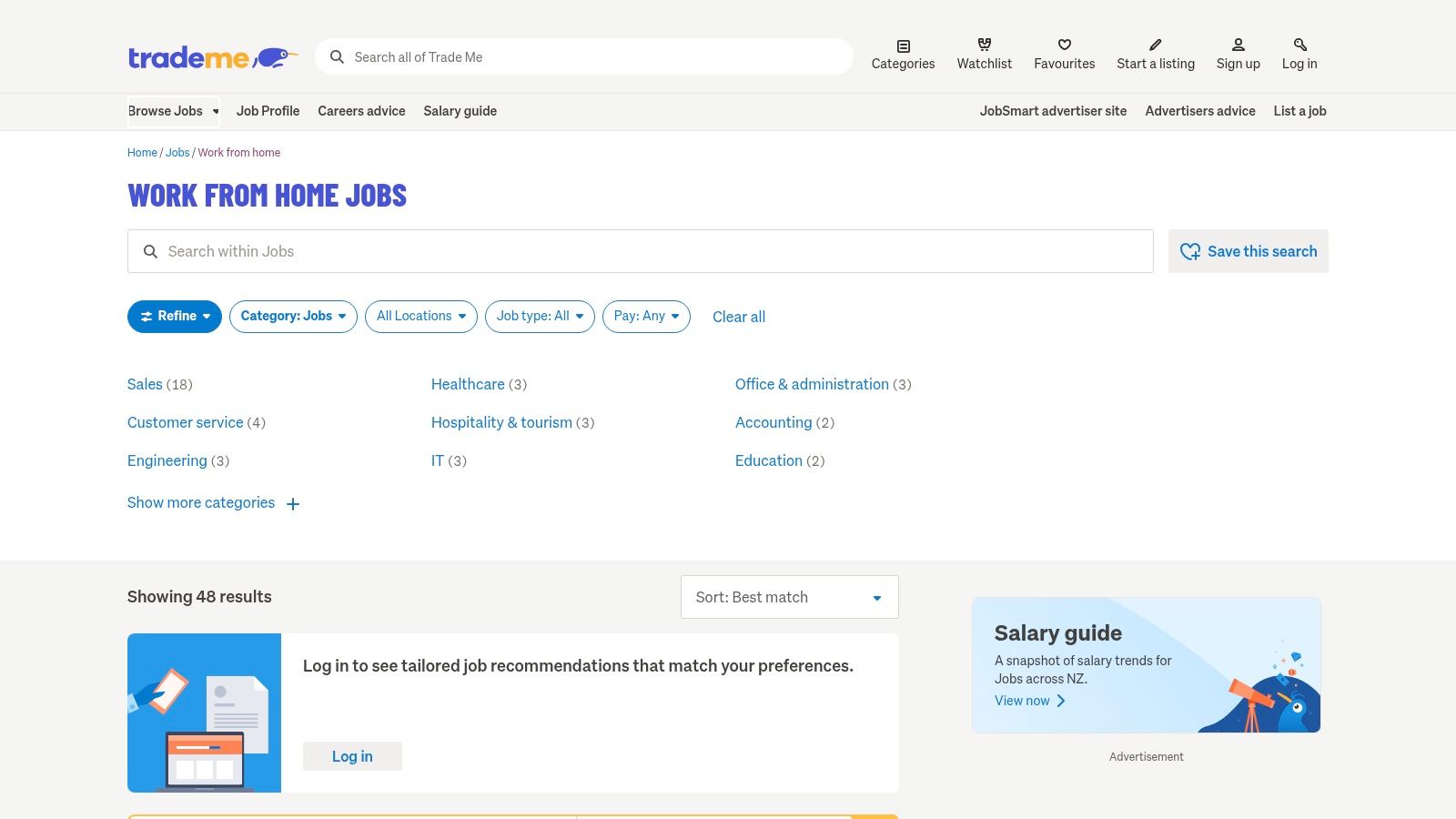This screenshot has width=1456, height=819.
Task: Open the Sort: Best match dropdown
Action: 788,597
